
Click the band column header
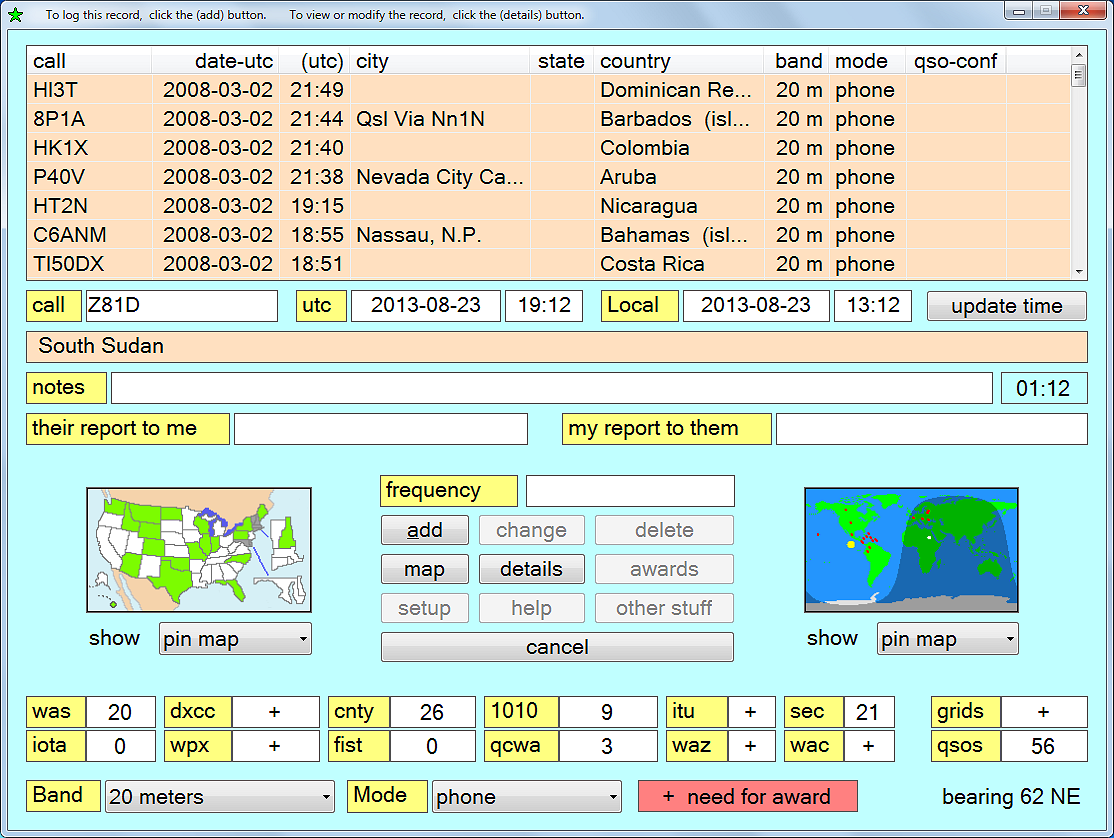point(796,61)
